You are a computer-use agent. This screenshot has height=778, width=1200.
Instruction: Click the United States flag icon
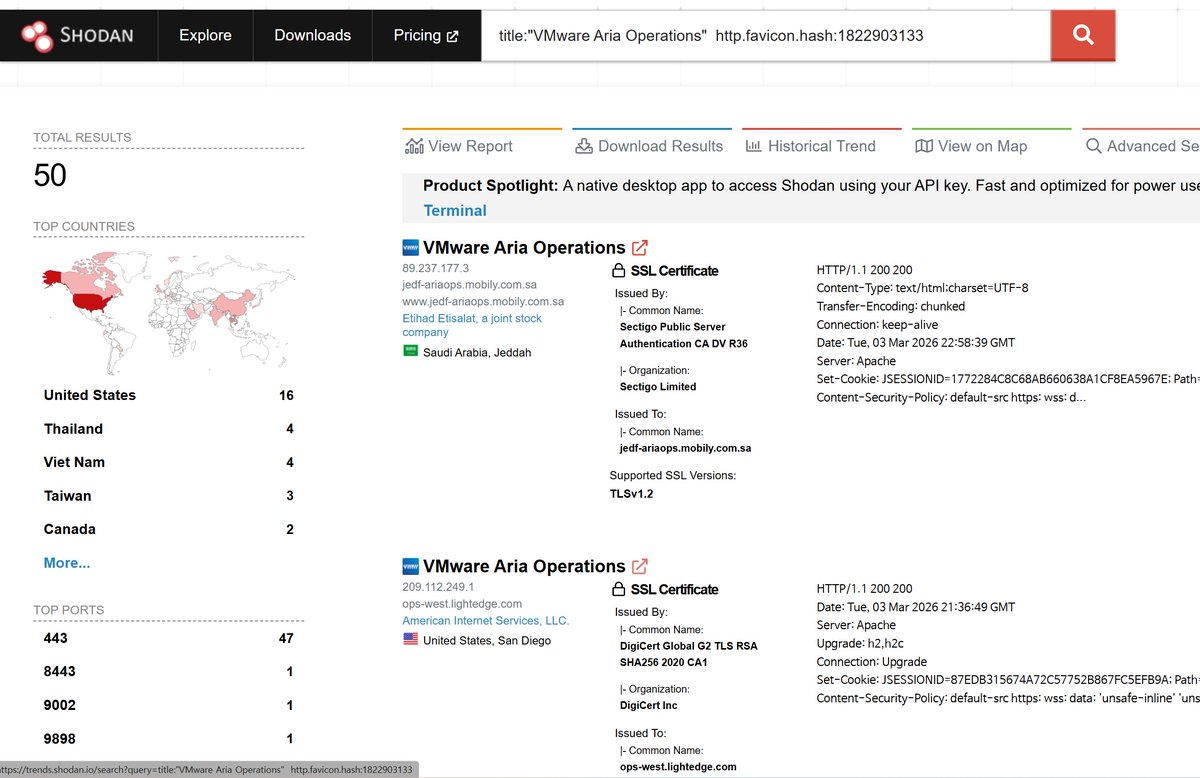(410, 639)
